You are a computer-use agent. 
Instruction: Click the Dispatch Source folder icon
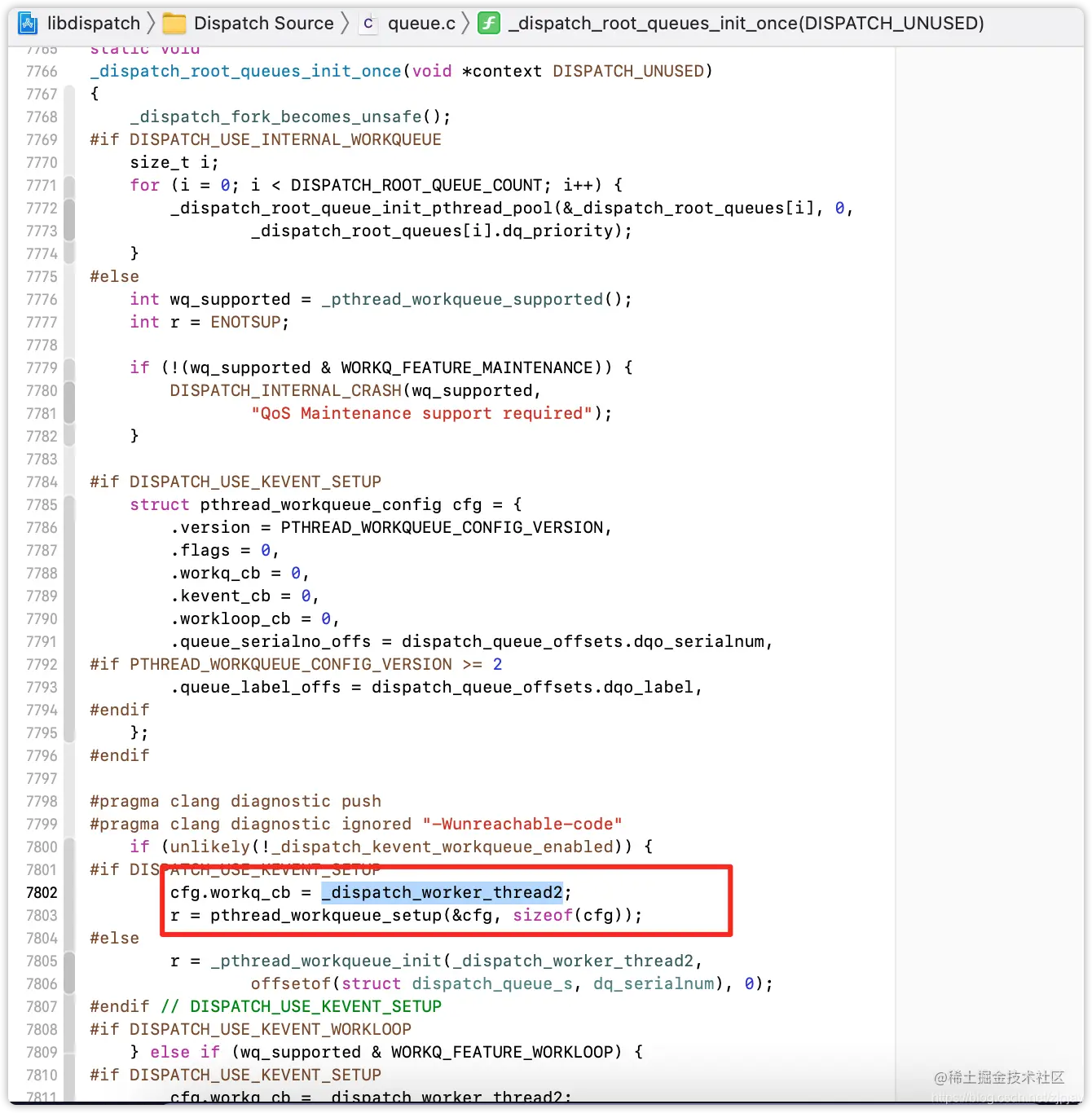[174, 23]
